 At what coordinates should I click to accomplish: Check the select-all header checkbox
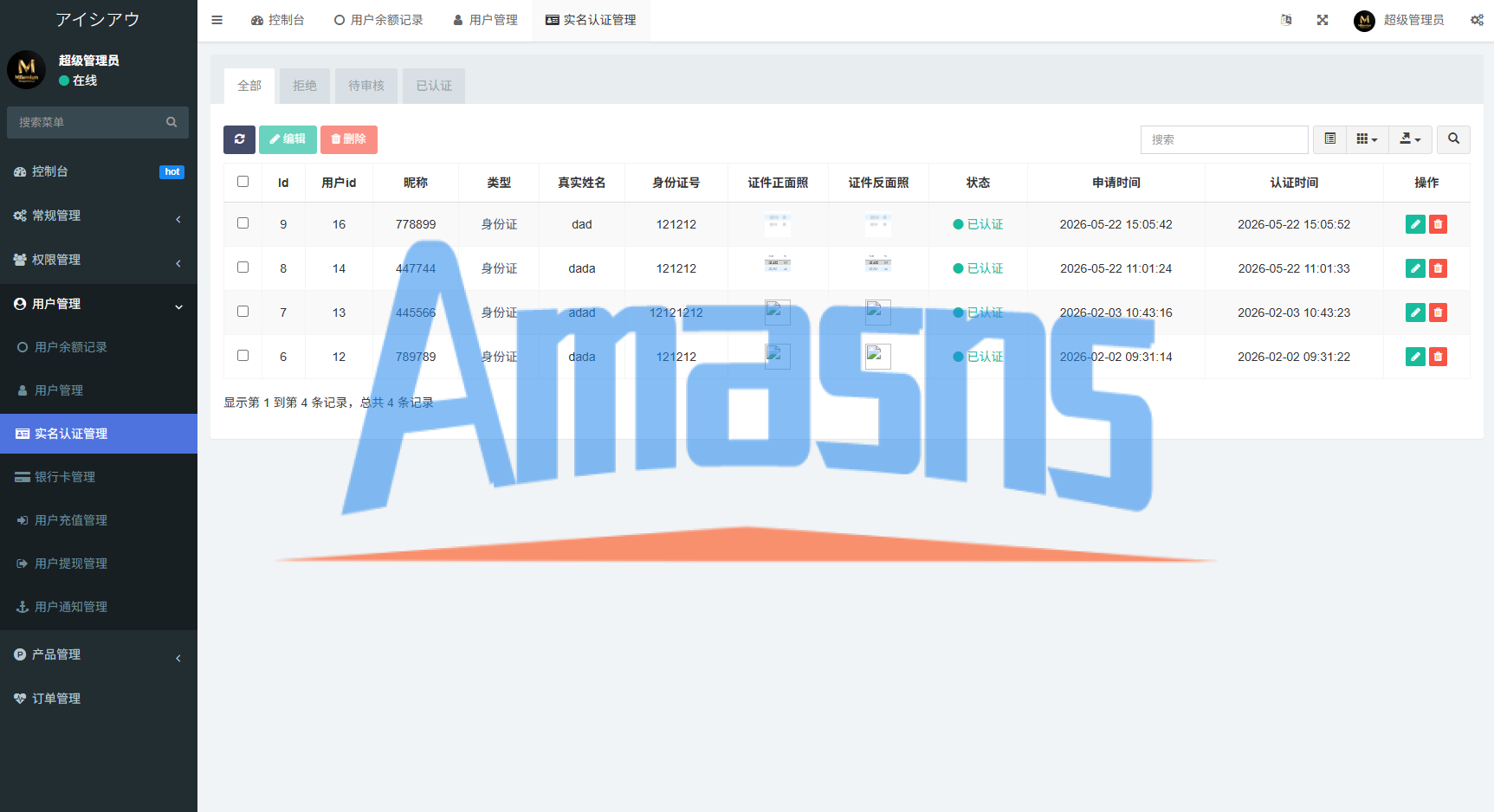tap(243, 182)
